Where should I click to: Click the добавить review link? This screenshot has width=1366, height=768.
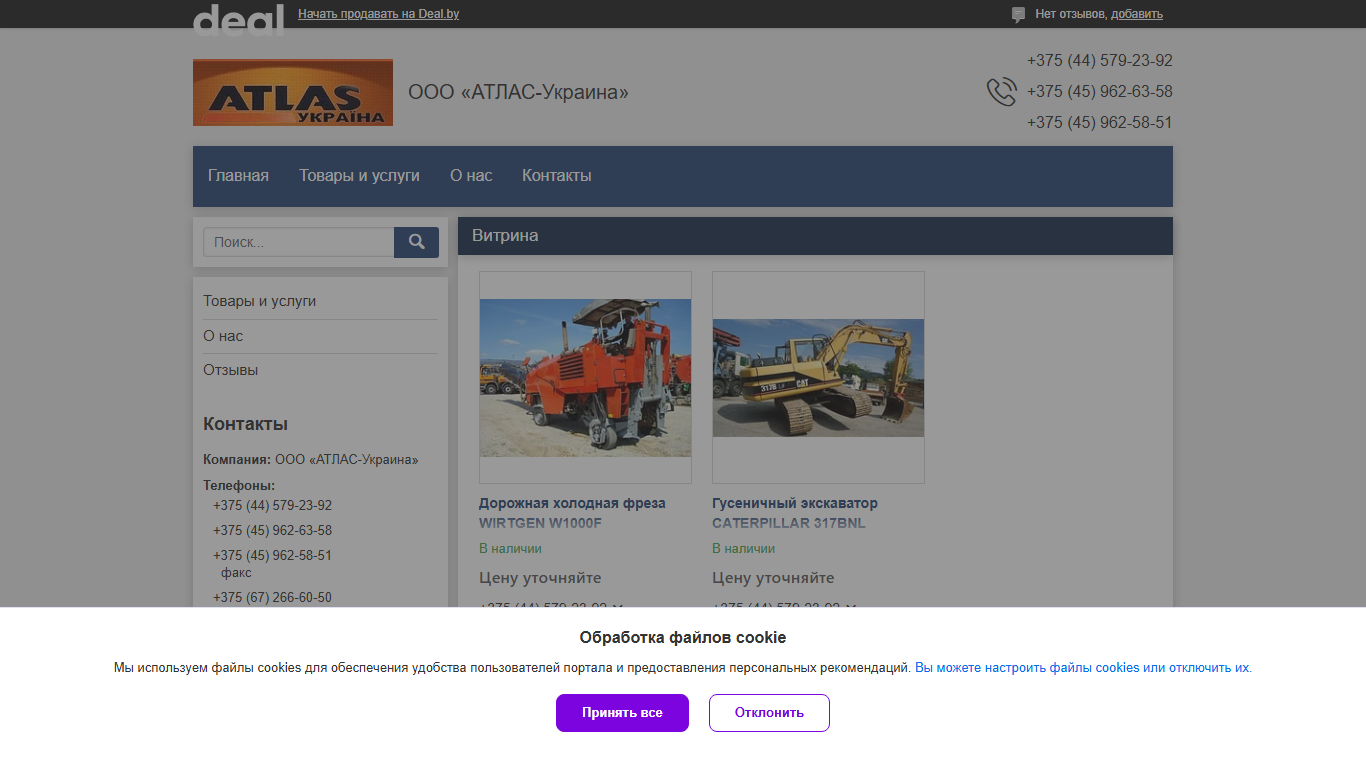(x=1137, y=14)
